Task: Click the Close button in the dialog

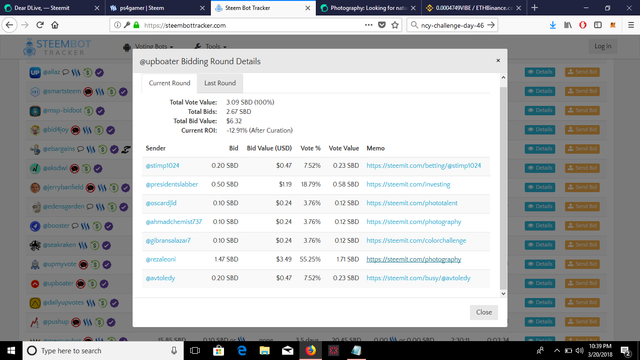Action: (484, 312)
